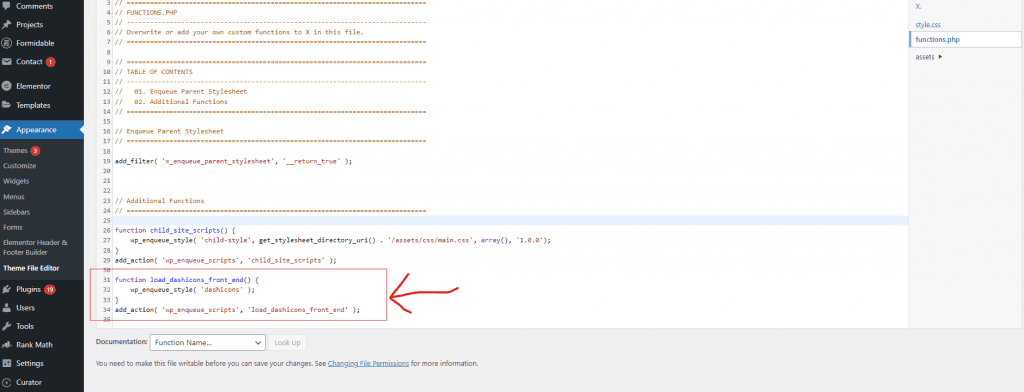This screenshot has height=392, width=1024.
Task: Open the Function Name documentation dropdown
Action: pyautogui.click(x=208, y=342)
